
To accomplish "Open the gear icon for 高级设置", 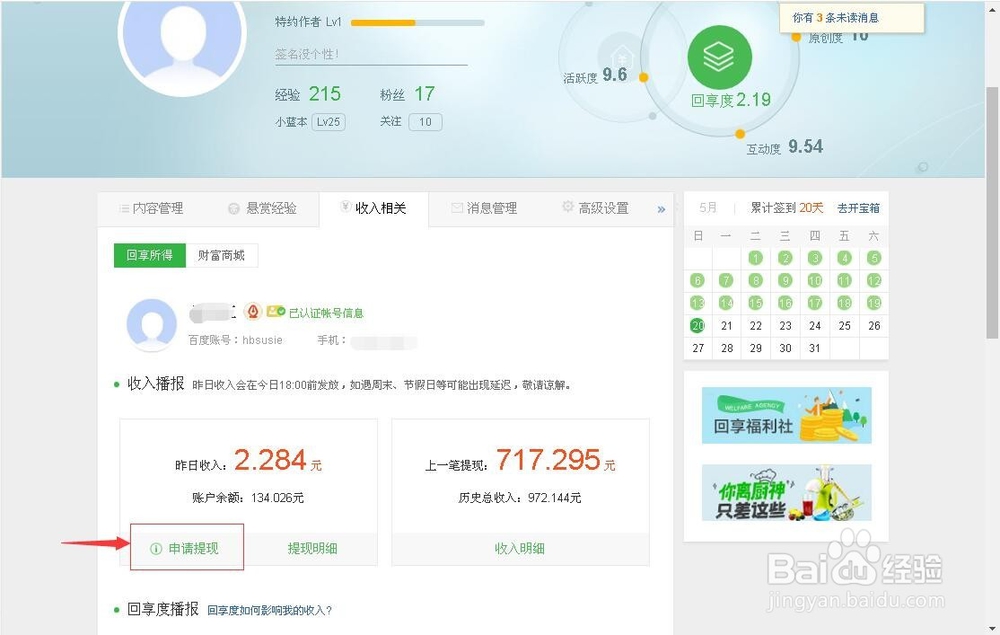I will [568, 208].
